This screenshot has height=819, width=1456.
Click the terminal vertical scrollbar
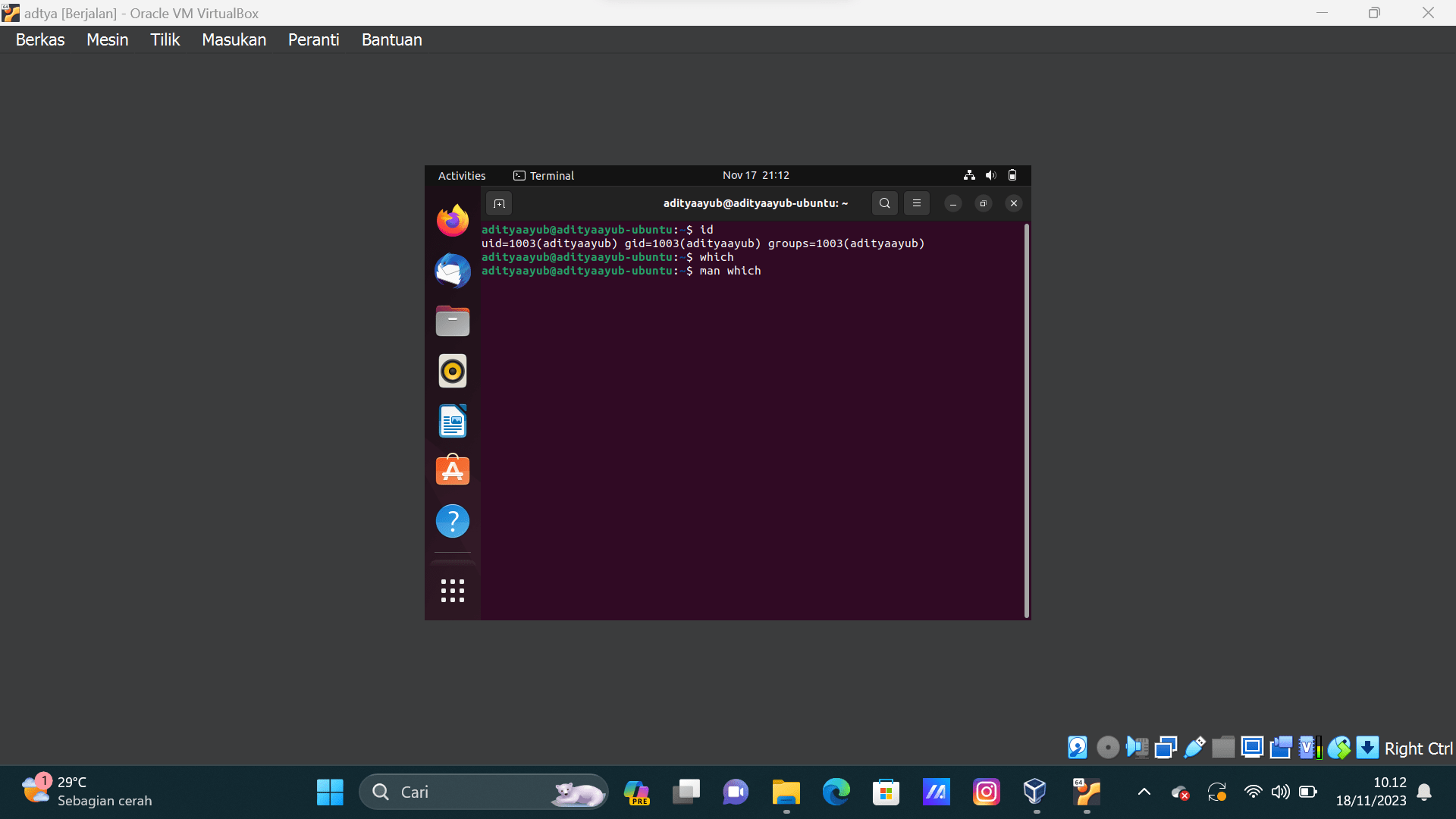pyautogui.click(x=1027, y=420)
